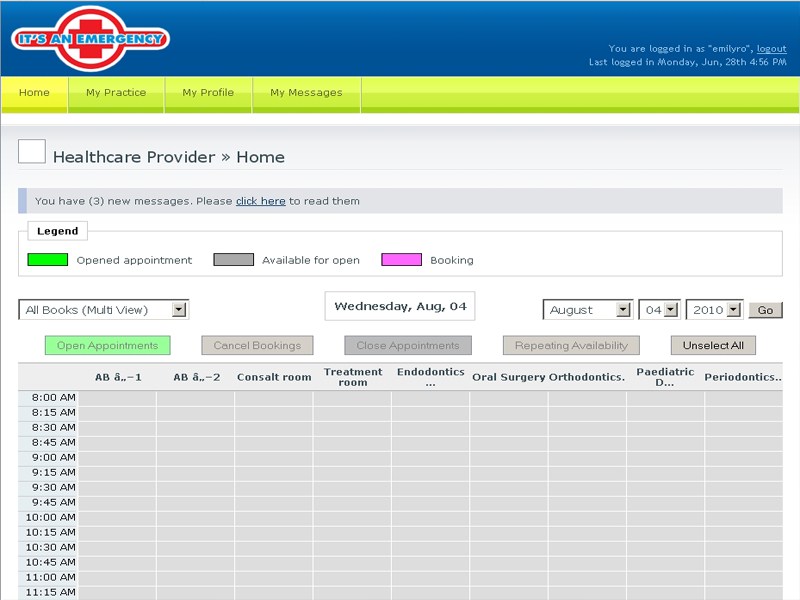Open the day 04 dropdown

pos(659,310)
